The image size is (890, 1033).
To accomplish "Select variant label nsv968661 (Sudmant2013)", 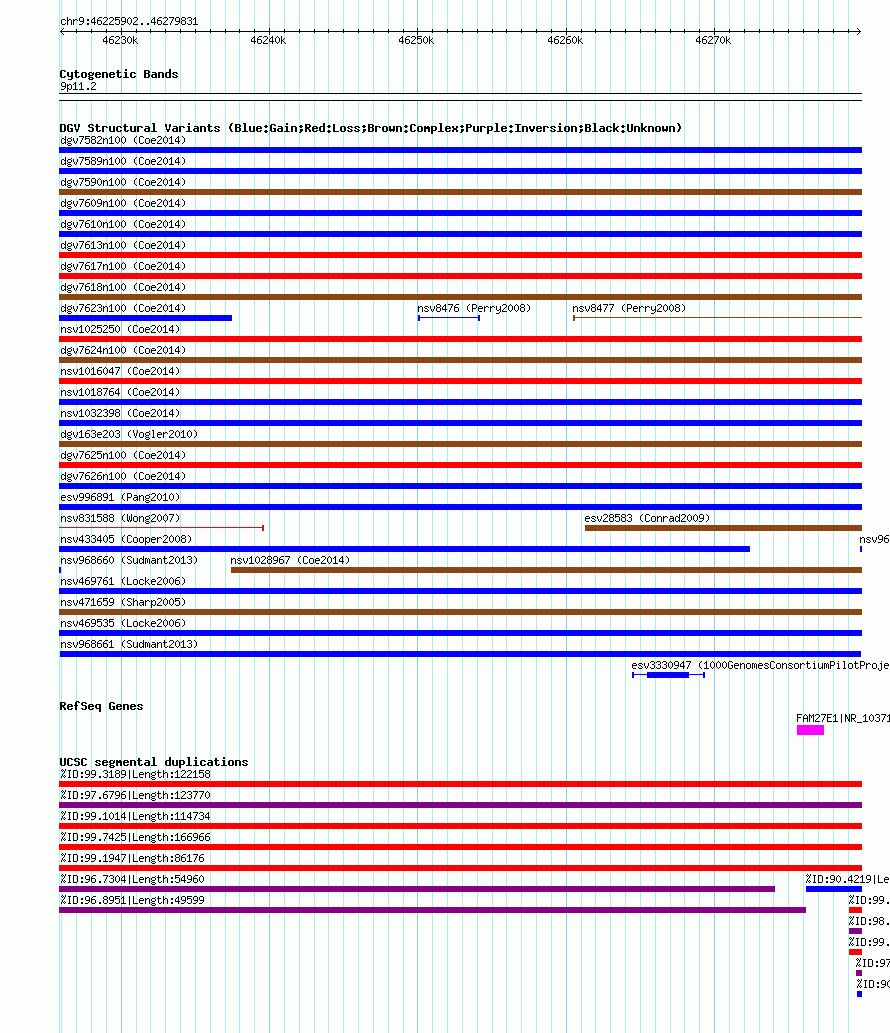I will [129, 644].
